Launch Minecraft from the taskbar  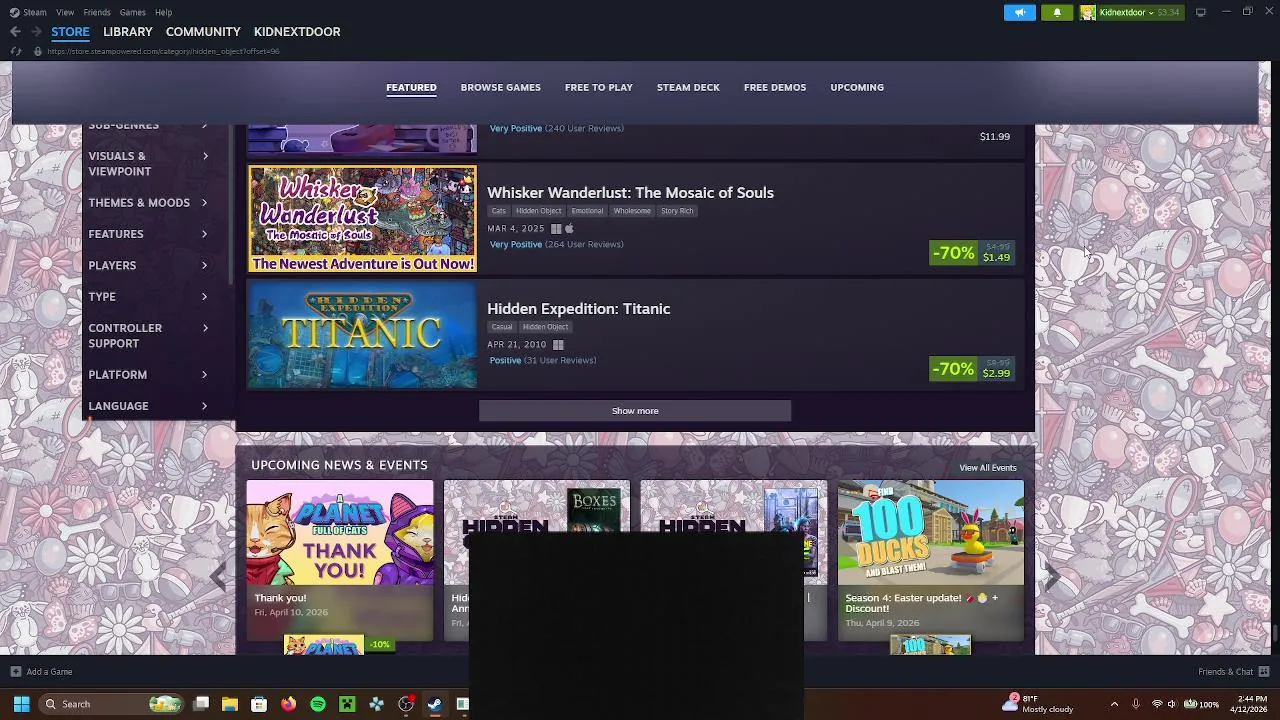pos(347,704)
